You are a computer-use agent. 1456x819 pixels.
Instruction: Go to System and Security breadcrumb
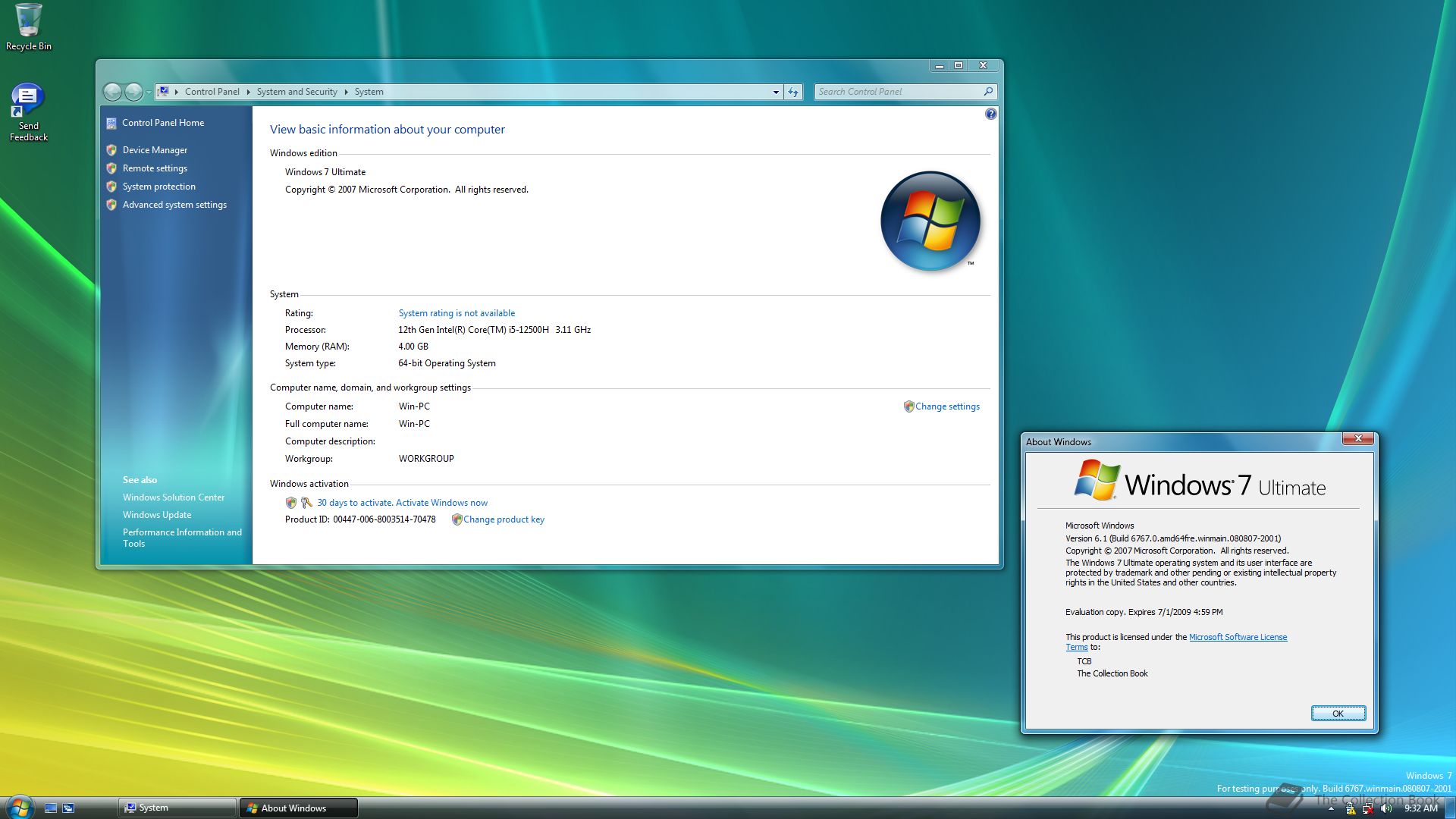tap(297, 92)
